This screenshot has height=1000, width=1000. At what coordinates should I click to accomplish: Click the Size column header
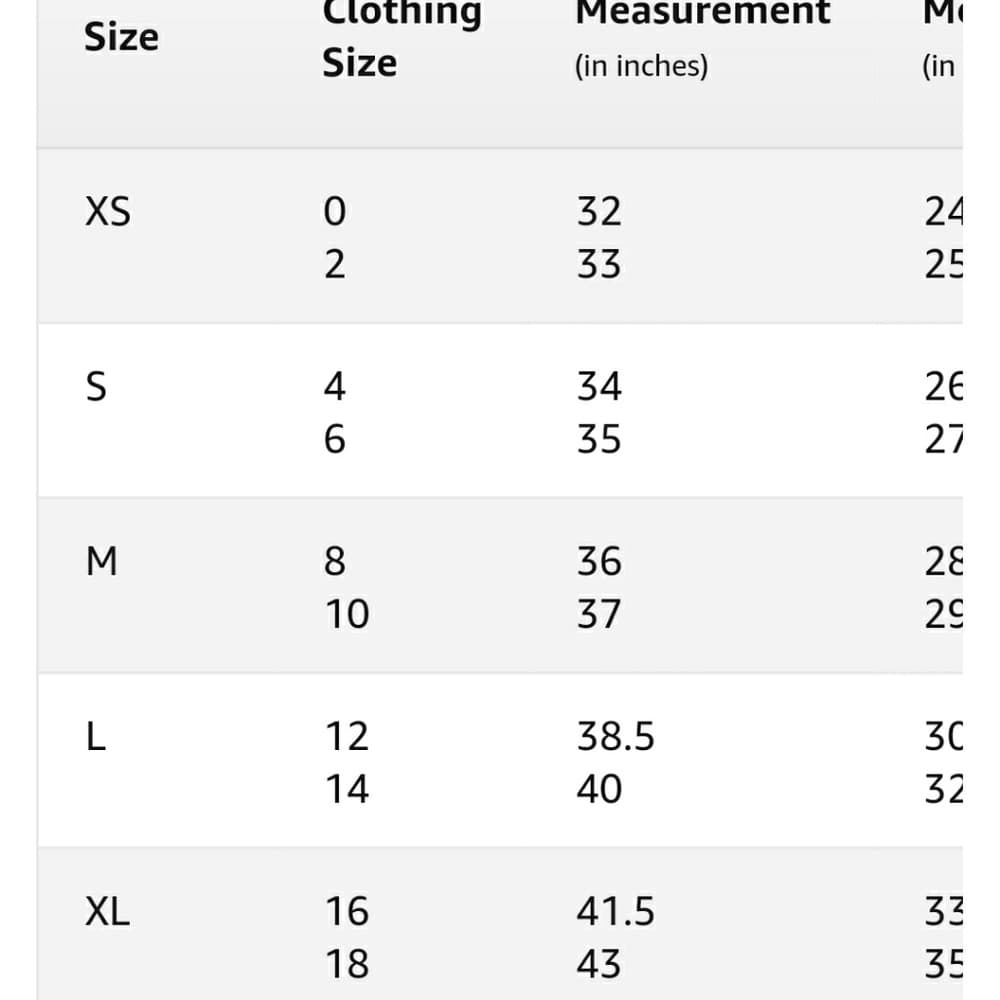tap(121, 38)
